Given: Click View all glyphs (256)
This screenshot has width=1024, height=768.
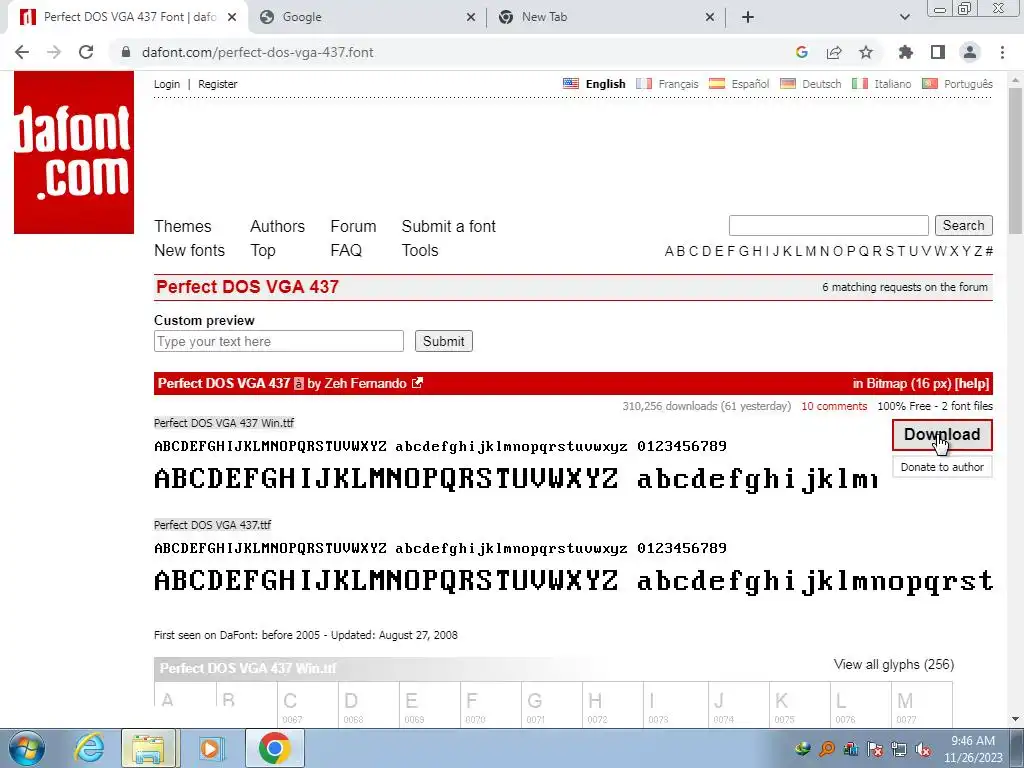Looking at the screenshot, I should click(893, 664).
